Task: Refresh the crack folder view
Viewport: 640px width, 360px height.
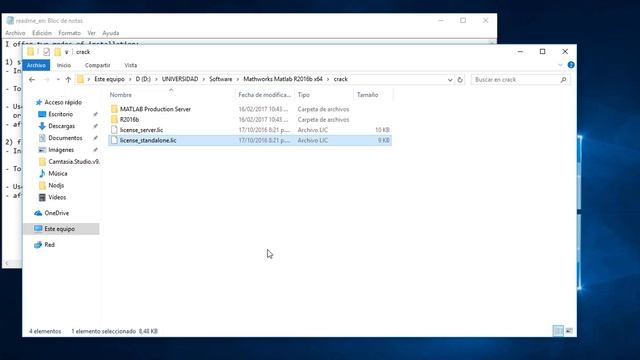Action: point(460,80)
